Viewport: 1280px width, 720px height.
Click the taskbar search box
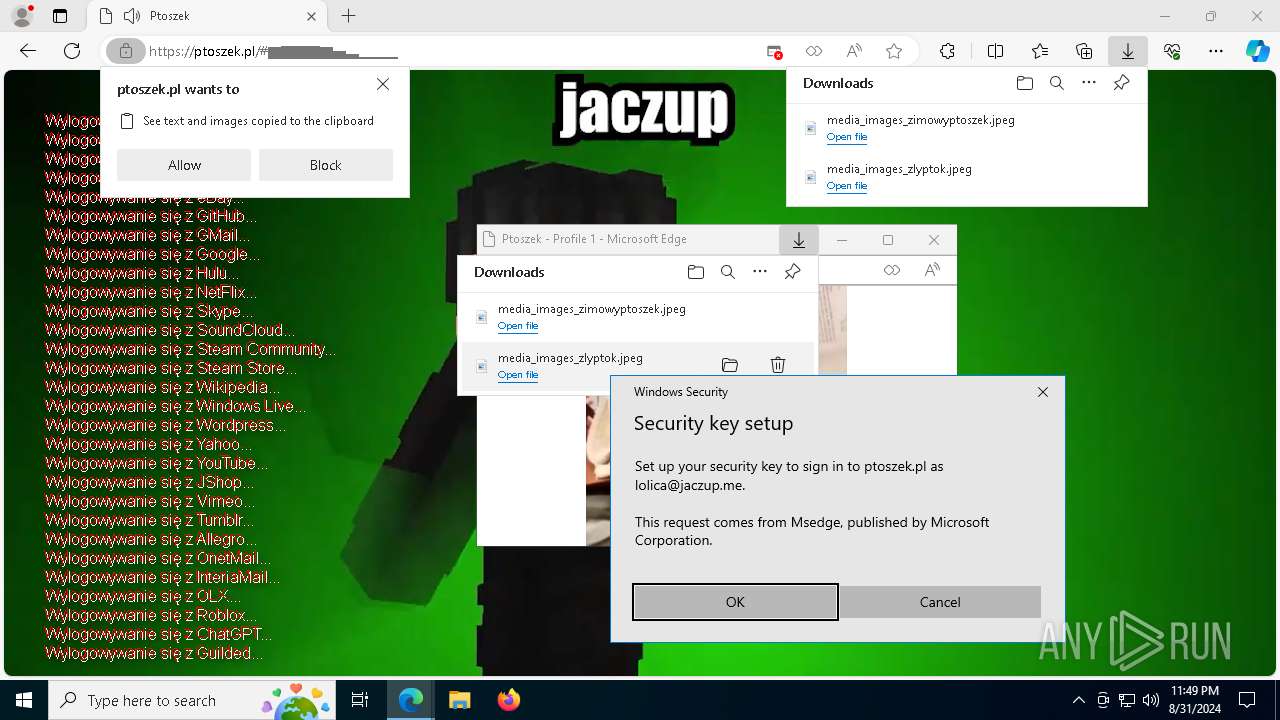193,700
